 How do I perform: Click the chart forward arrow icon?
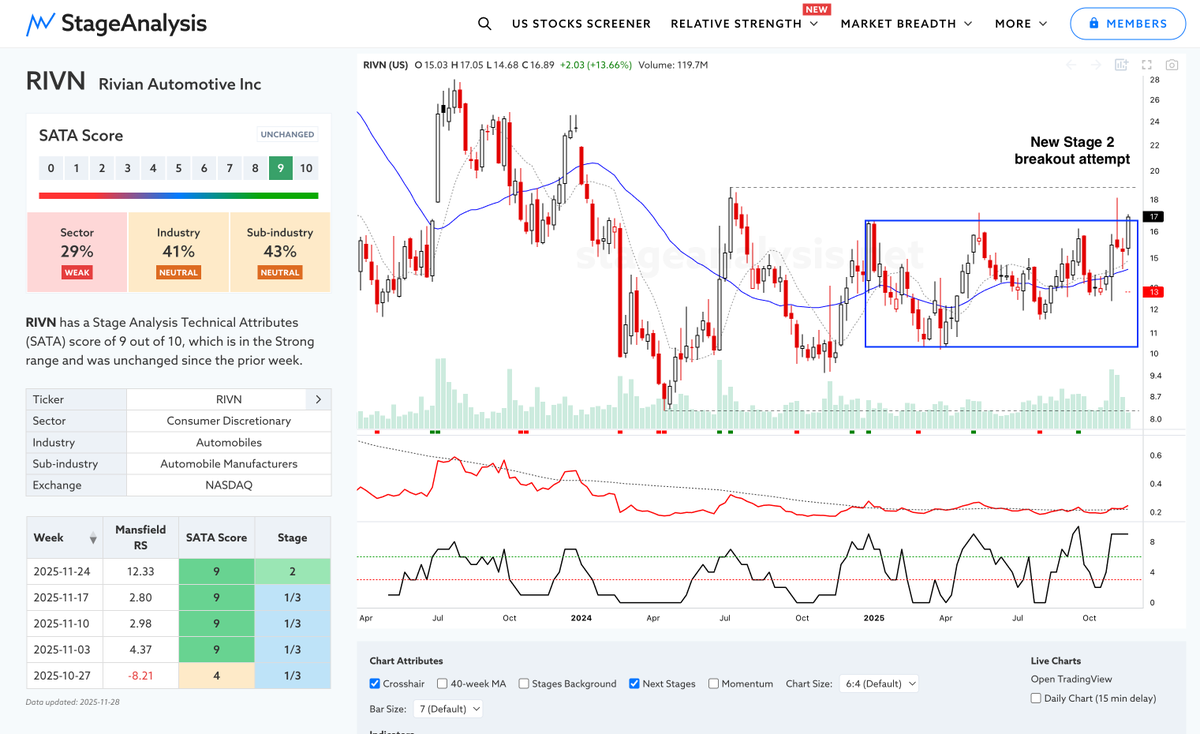pyautogui.click(x=1096, y=65)
